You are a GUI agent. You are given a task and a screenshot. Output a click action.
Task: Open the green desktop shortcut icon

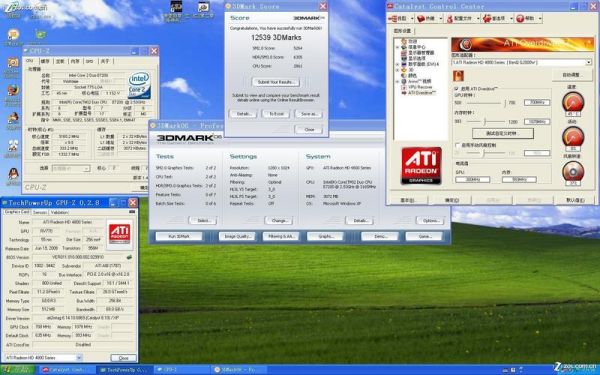[x=41, y=34]
